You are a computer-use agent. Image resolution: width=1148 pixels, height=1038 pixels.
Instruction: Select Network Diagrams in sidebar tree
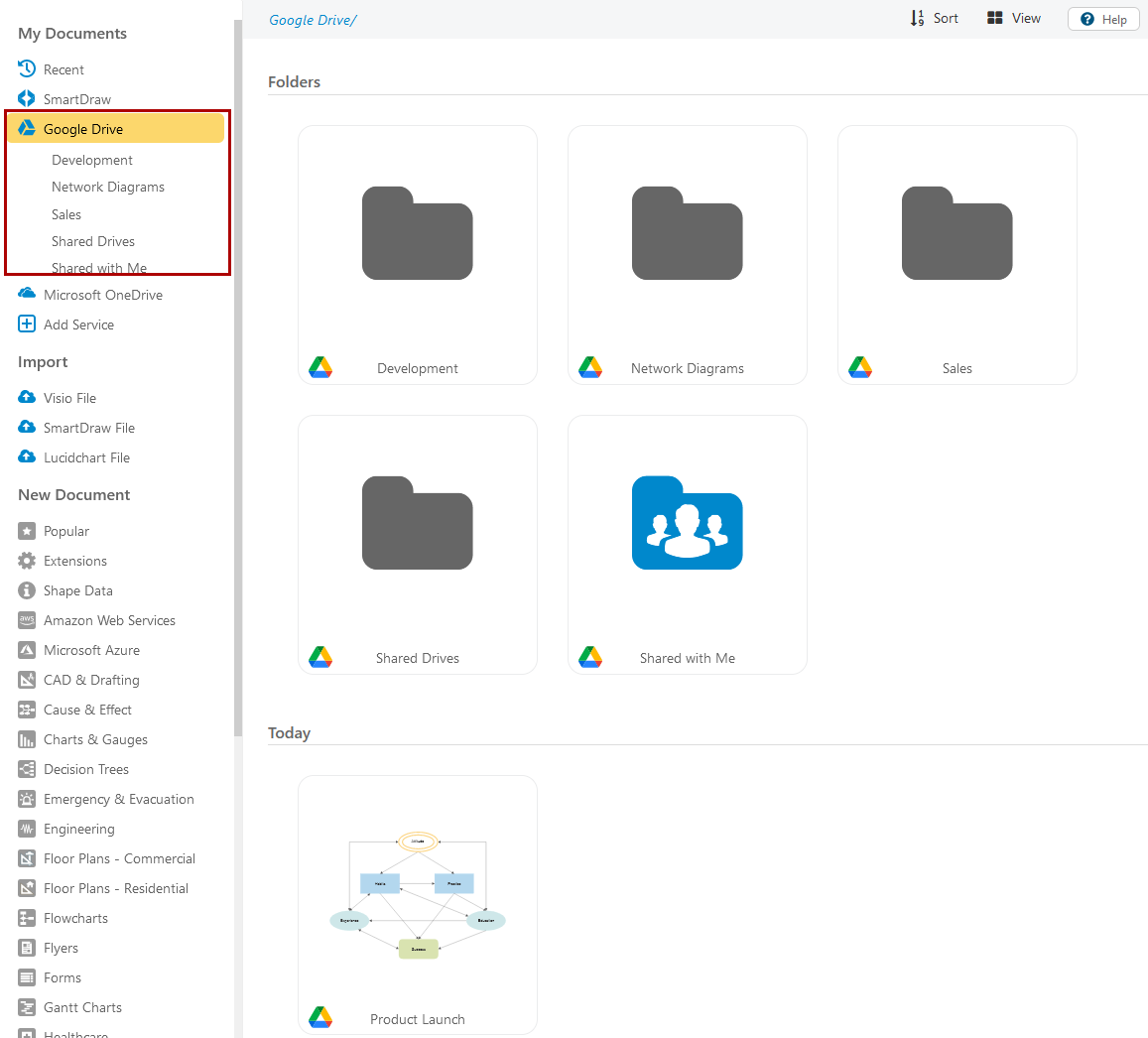[108, 187]
